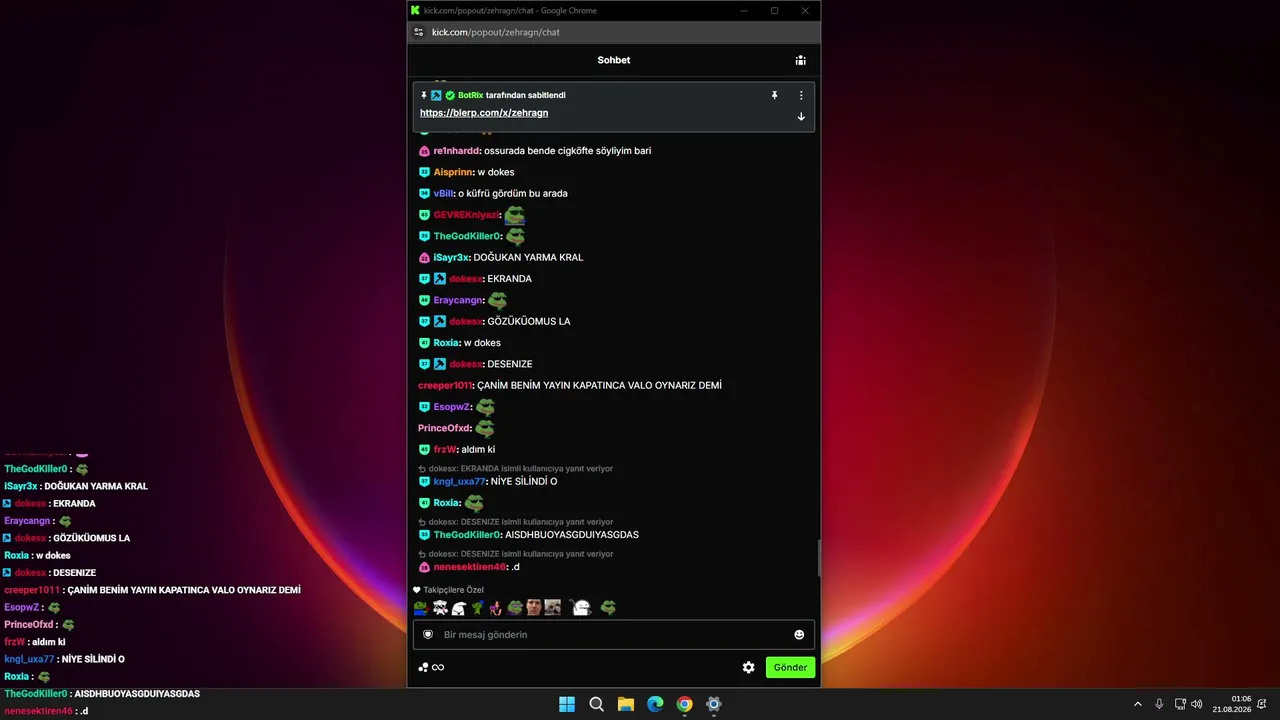Insert the green frog with balloon emote
Viewport: 1280px width, 720px height.
click(478, 607)
